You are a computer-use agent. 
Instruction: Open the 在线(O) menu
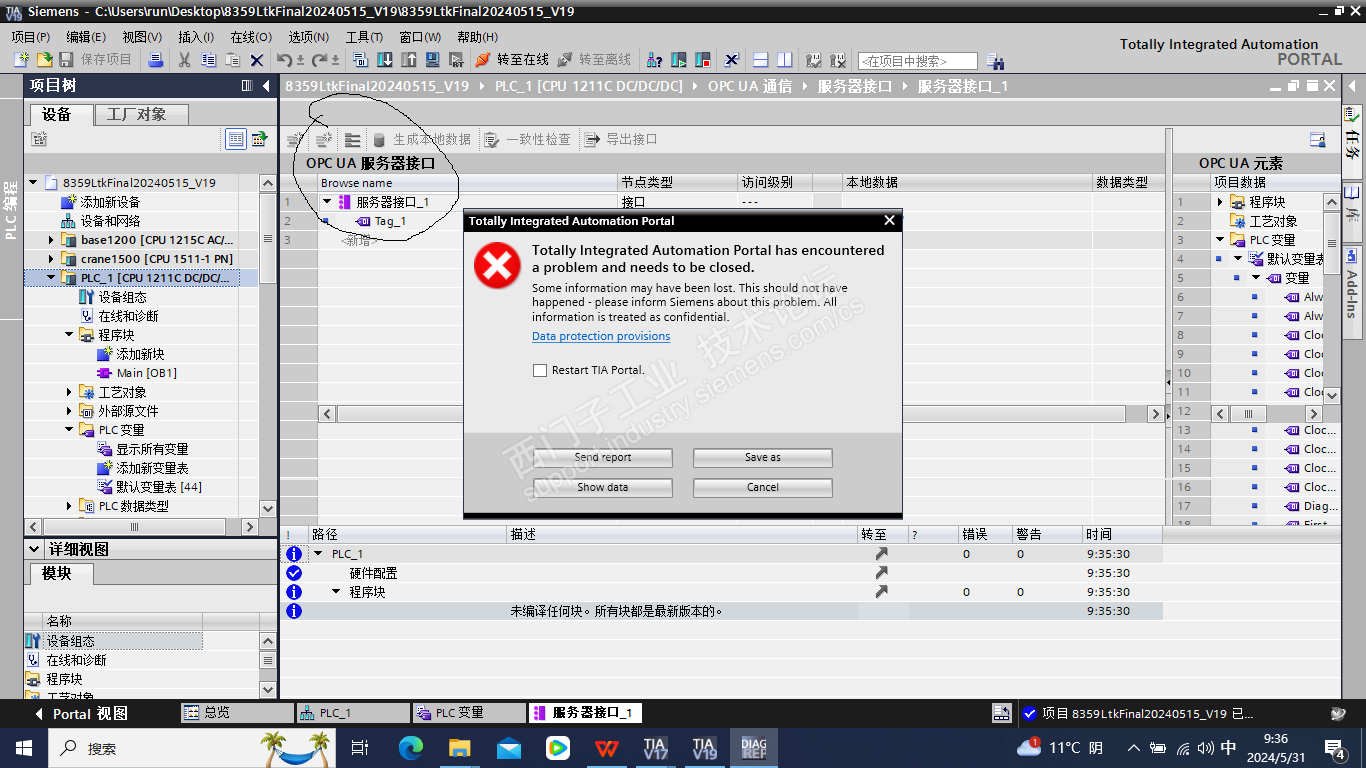tap(251, 37)
